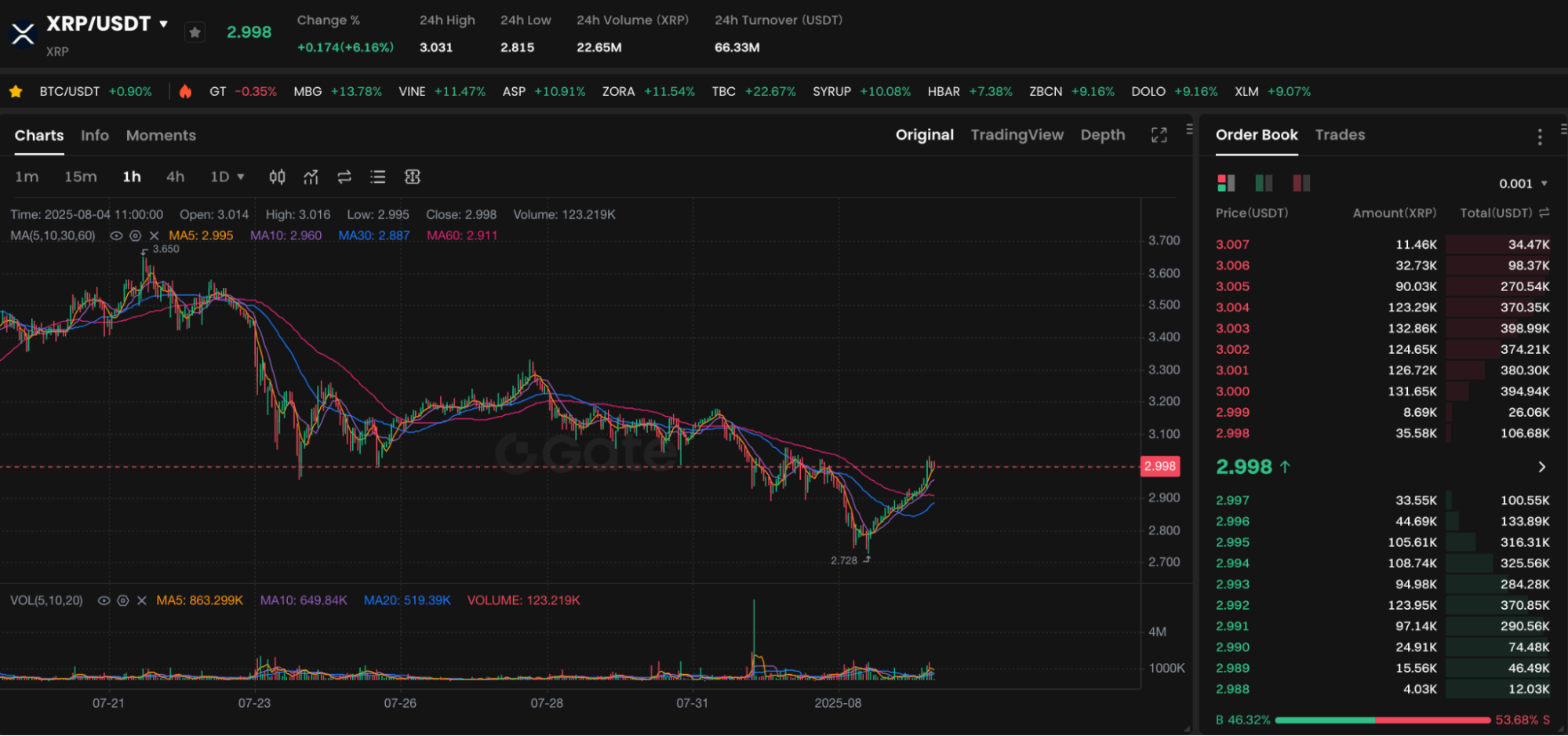This screenshot has width=1568, height=736.
Task: Click bid price 2.997 in order book
Action: coord(1232,501)
